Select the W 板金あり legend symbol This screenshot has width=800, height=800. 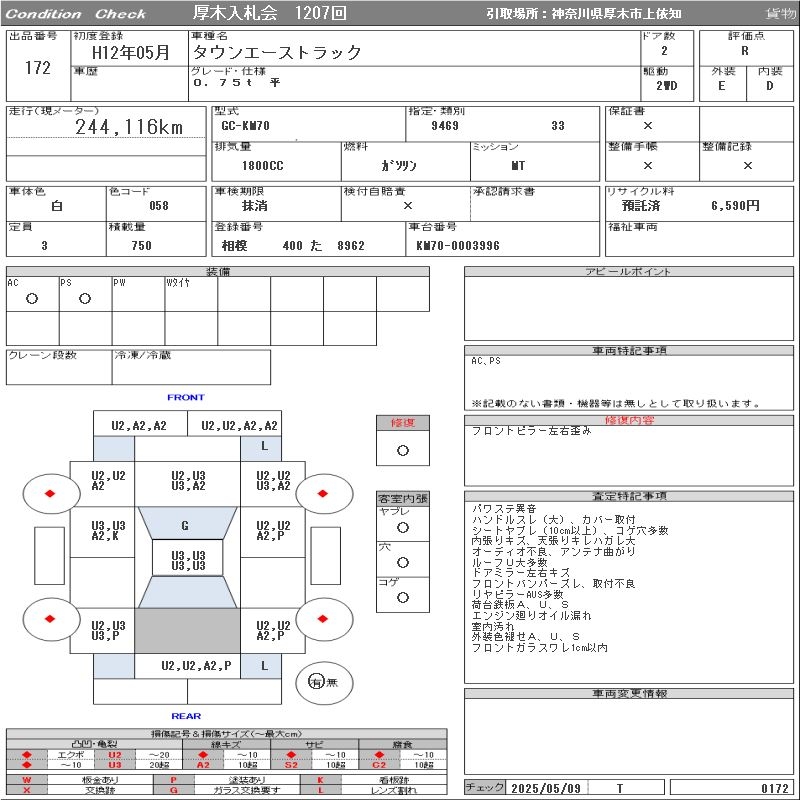[27, 779]
